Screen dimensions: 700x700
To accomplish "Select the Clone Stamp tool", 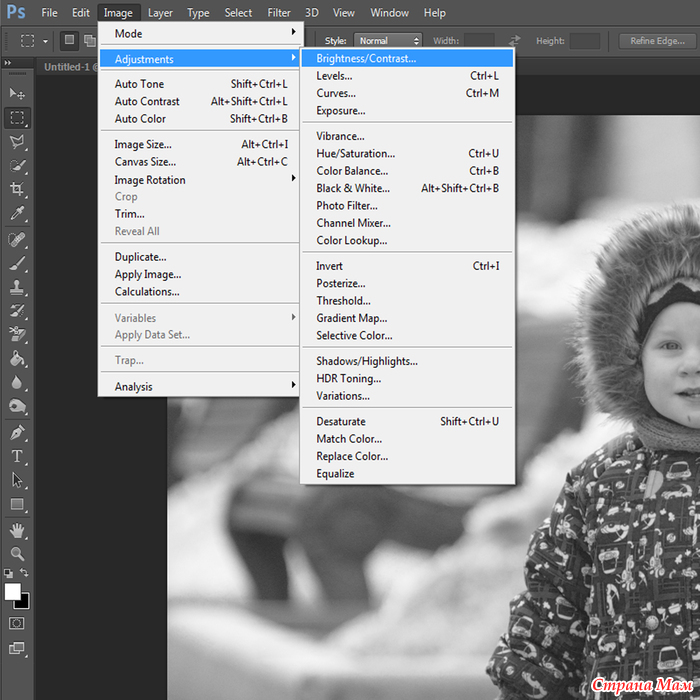I will click(17, 287).
